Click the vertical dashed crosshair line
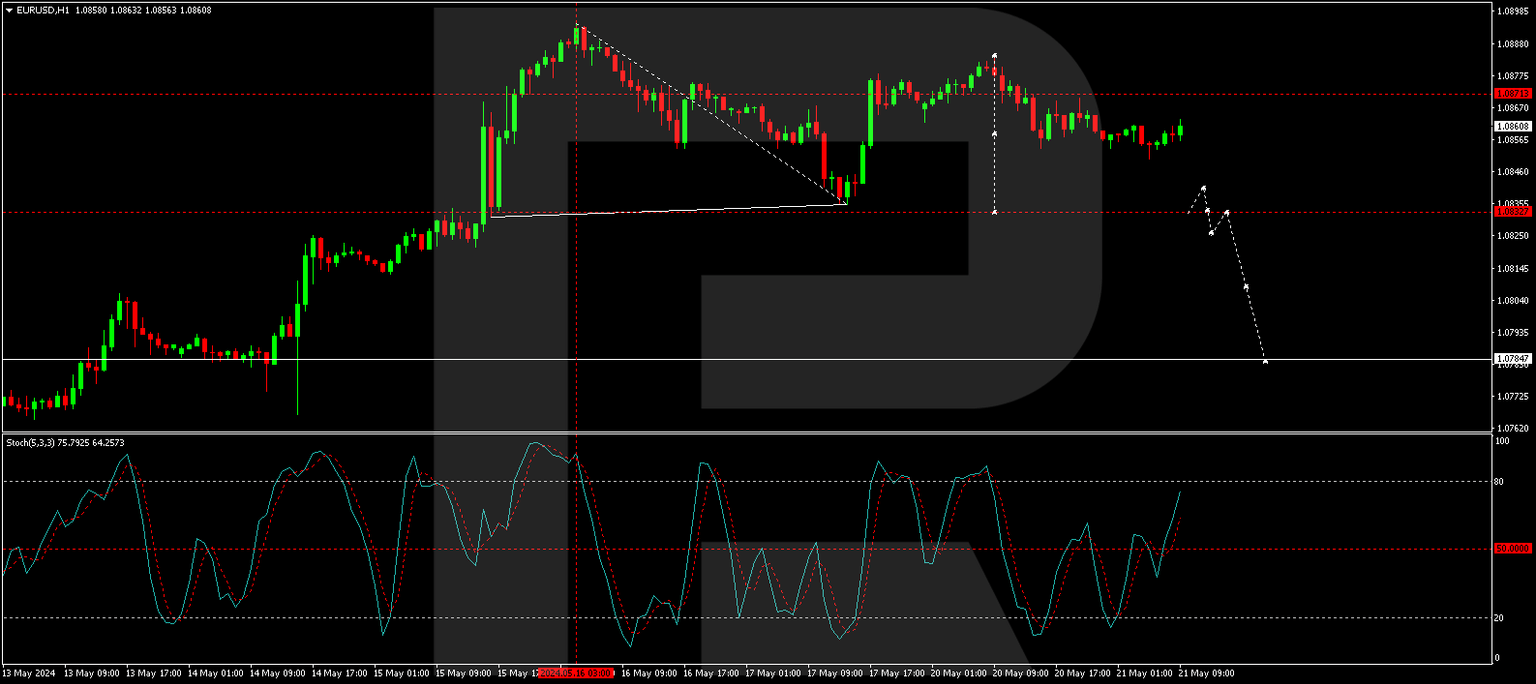1536x684 pixels. pos(576,300)
